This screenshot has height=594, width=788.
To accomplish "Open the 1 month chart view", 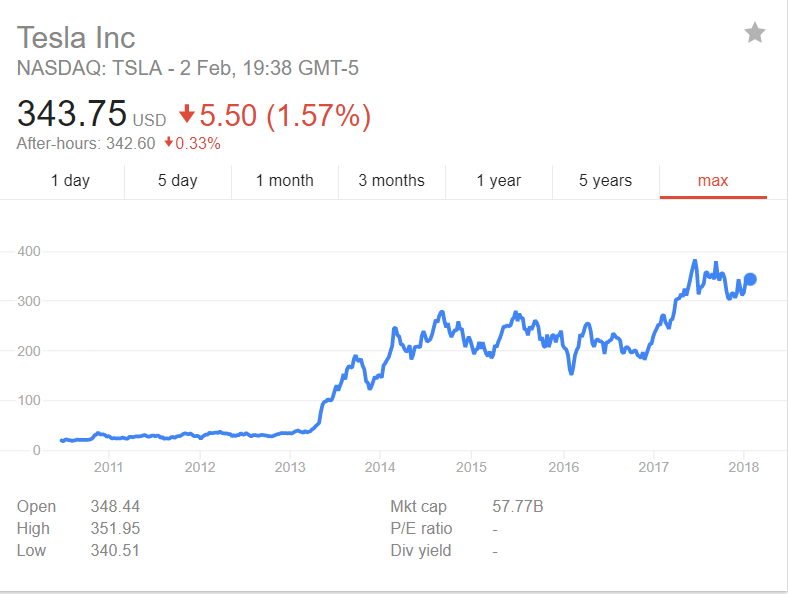I will [285, 180].
